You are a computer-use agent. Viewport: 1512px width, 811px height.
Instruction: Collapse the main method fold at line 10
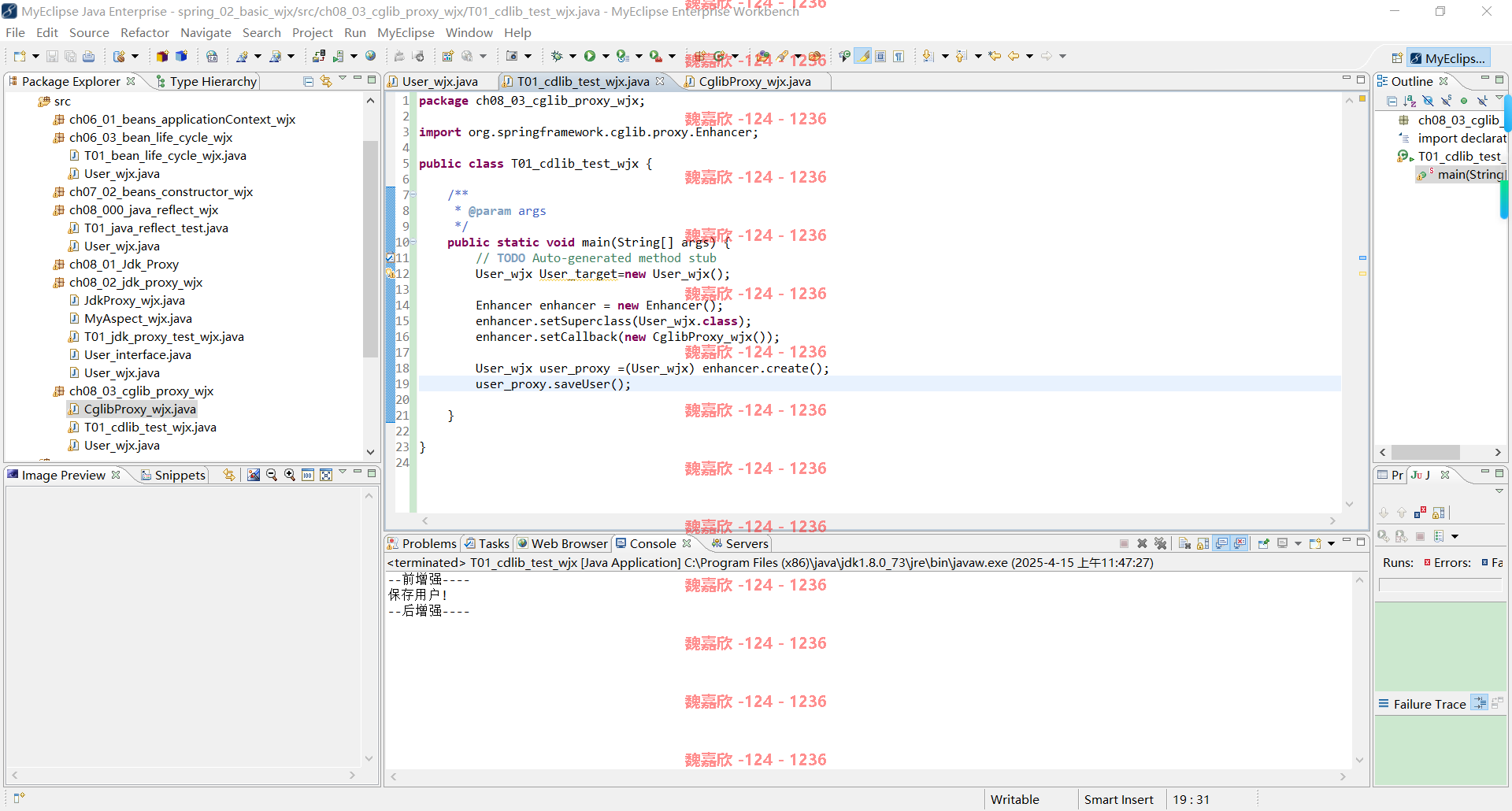click(413, 243)
